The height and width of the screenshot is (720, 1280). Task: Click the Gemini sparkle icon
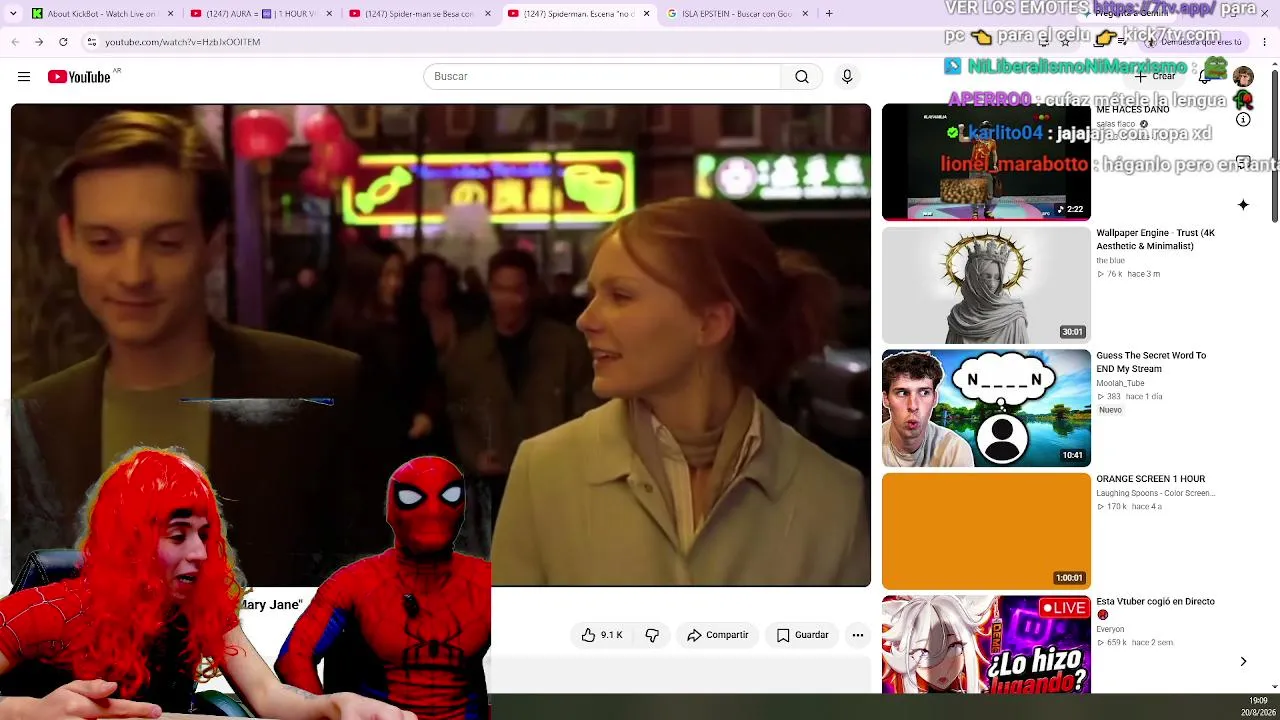[1243, 205]
